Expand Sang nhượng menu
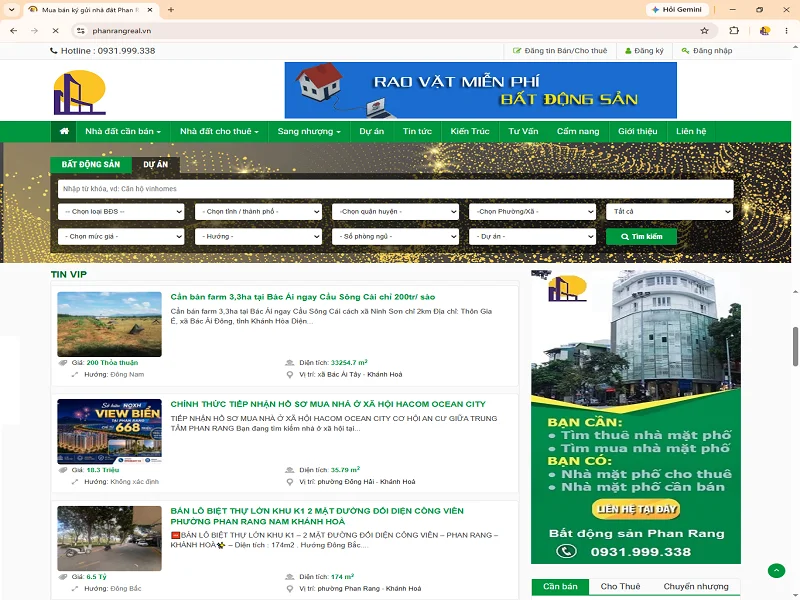Viewport: 800px width, 600px height. [309, 132]
